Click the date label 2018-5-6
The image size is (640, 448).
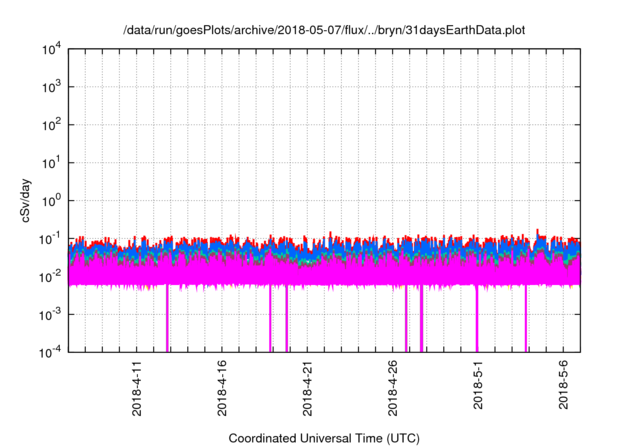click(x=563, y=385)
